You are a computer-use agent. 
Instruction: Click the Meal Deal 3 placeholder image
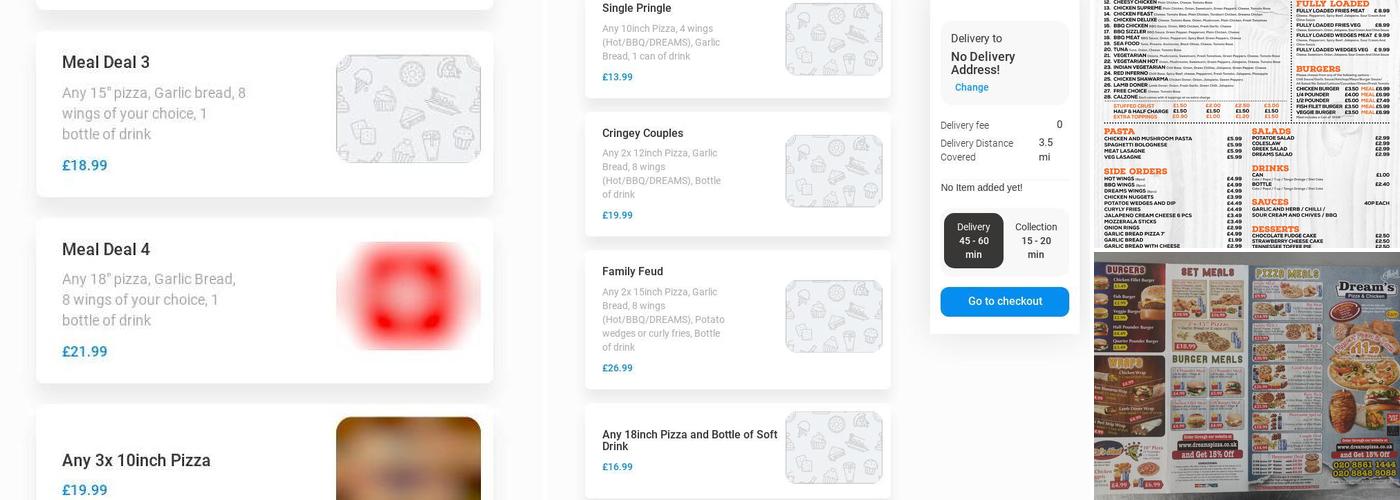408,109
